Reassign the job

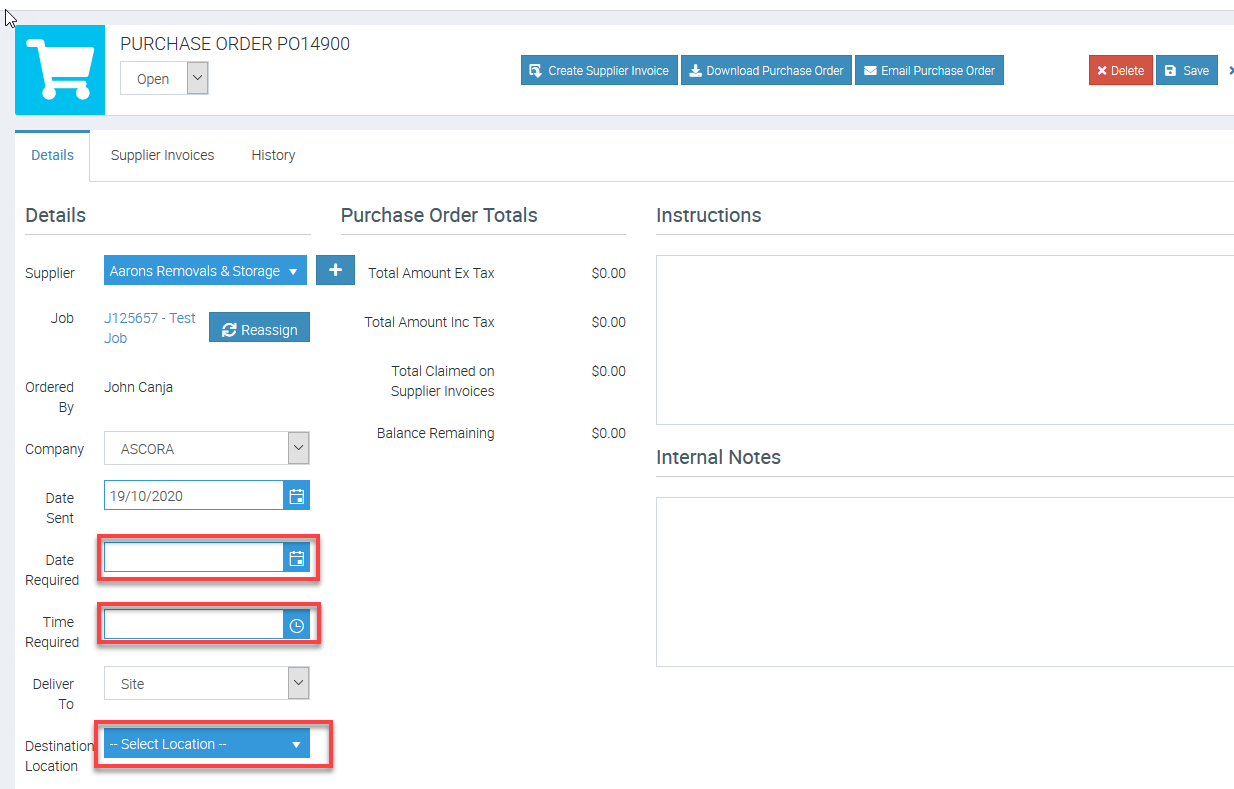point(259,329)
